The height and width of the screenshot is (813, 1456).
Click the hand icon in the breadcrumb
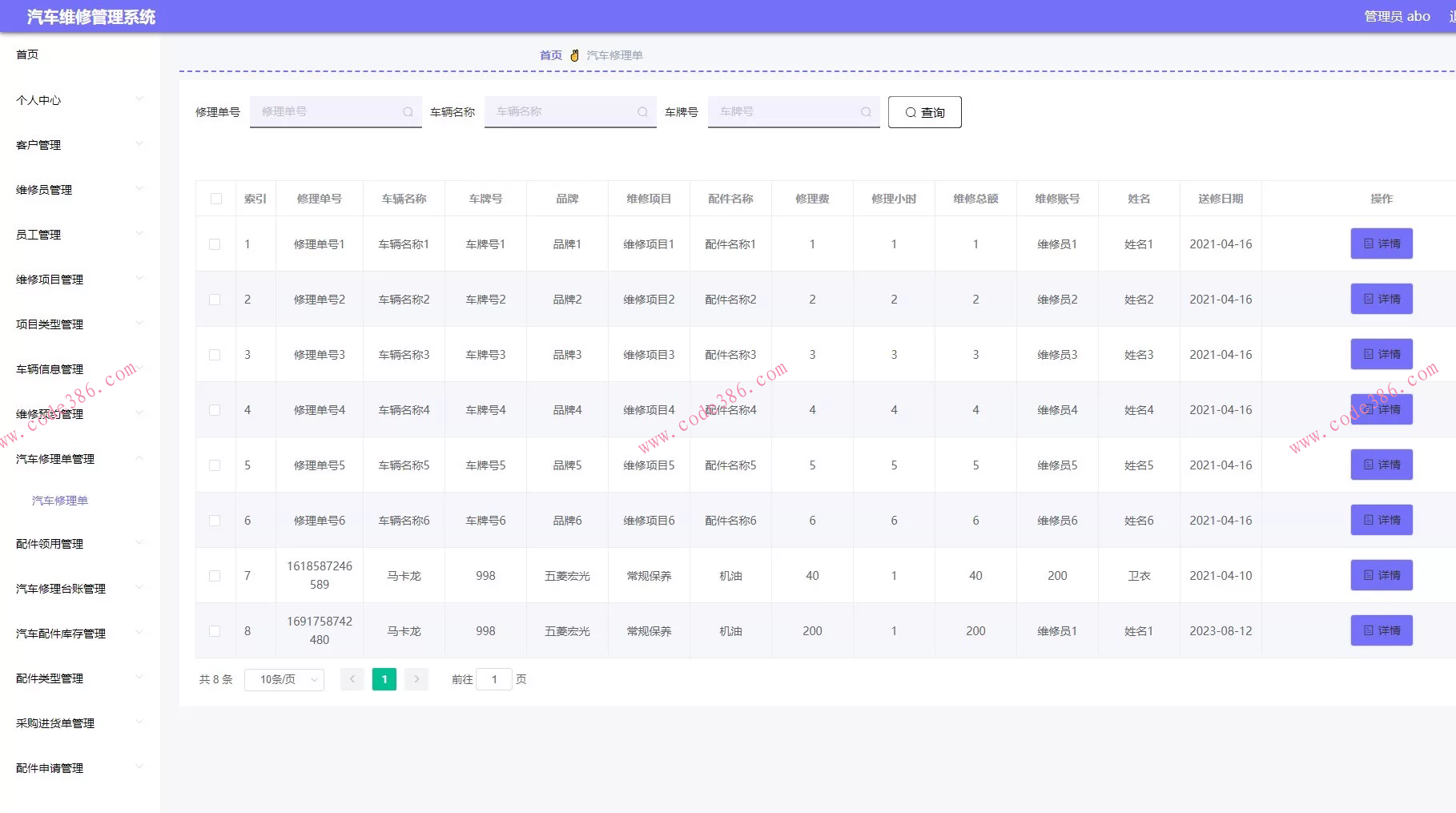click(574, 55)
